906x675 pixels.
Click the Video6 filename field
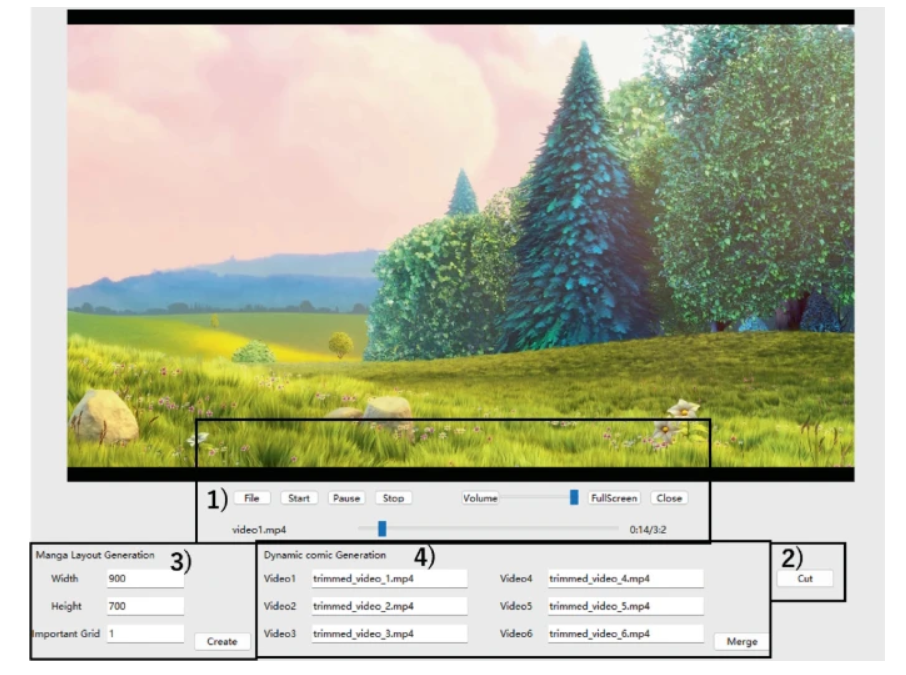624,634
